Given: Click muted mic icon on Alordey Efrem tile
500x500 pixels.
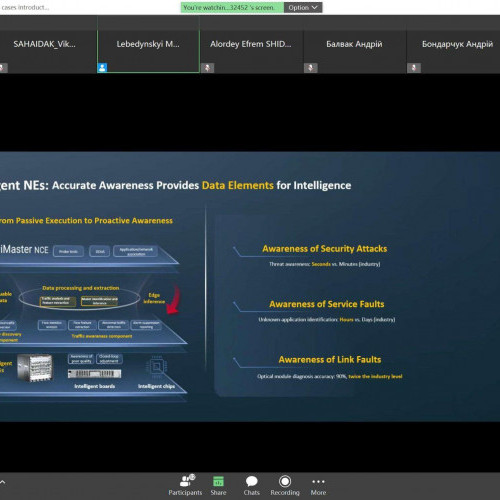Looking at the screenshot, I should click(207, 68).
